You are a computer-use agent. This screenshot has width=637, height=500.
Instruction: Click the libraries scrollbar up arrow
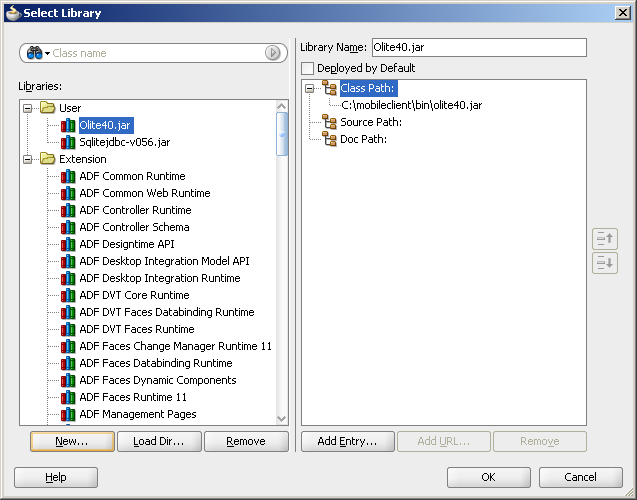282,106
